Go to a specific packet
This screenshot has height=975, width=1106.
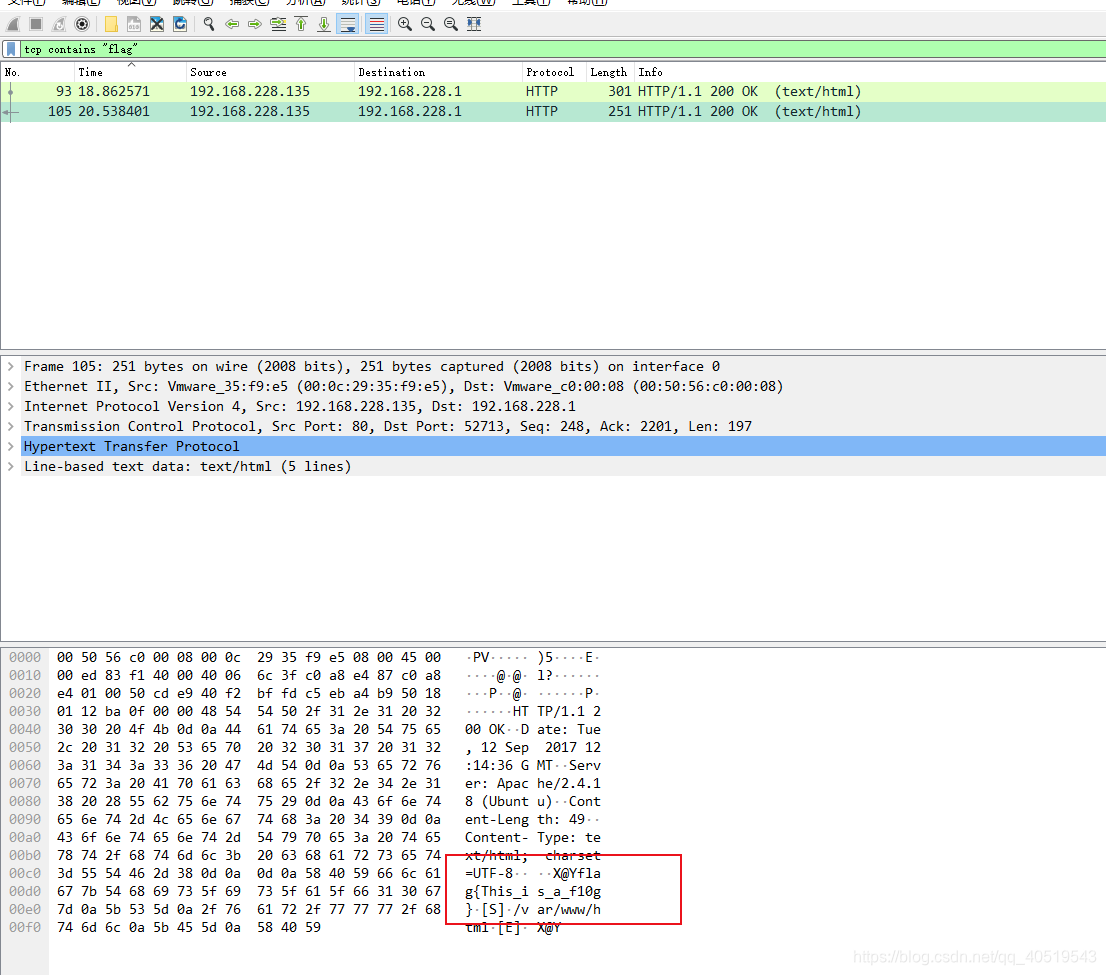pyautogui.click(x=278, y=25)
